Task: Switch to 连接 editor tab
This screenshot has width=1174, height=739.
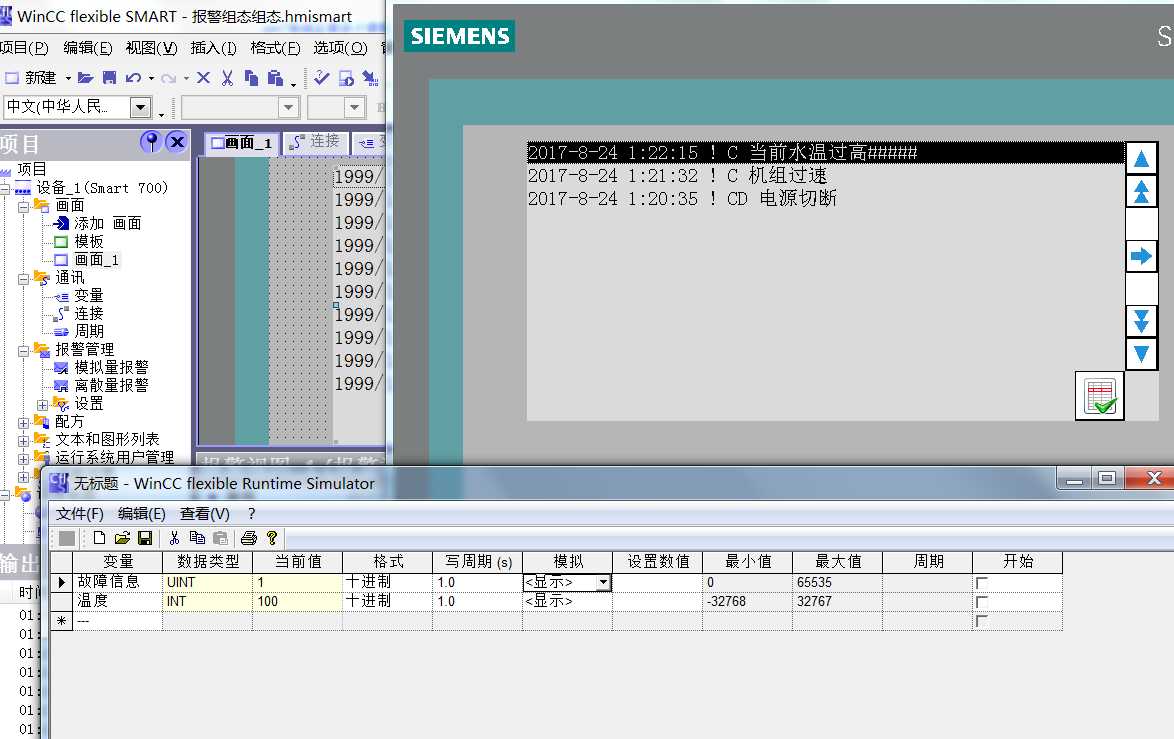Action: tap(316, 142)
